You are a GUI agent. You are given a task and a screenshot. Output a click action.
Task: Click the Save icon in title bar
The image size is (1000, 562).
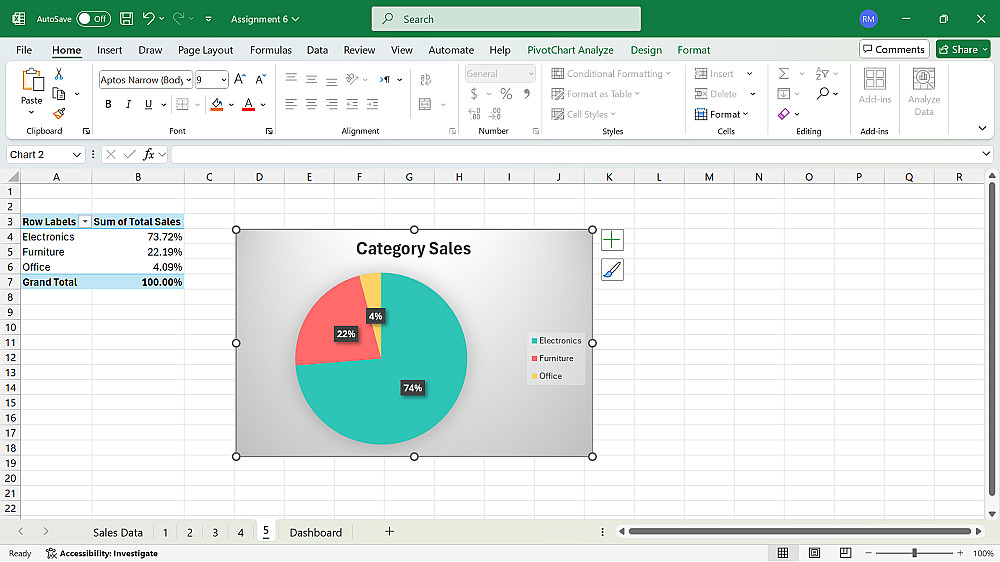126,19
